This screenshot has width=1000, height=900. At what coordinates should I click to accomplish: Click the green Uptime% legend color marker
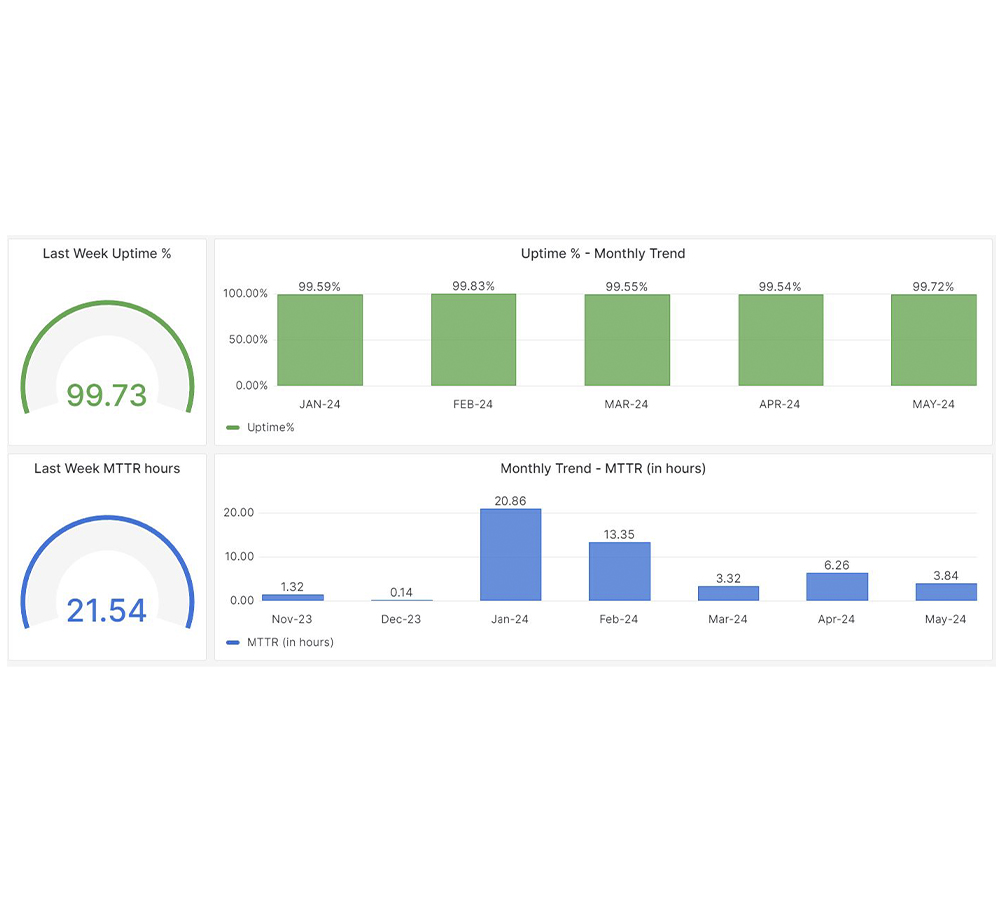[233, 427]
